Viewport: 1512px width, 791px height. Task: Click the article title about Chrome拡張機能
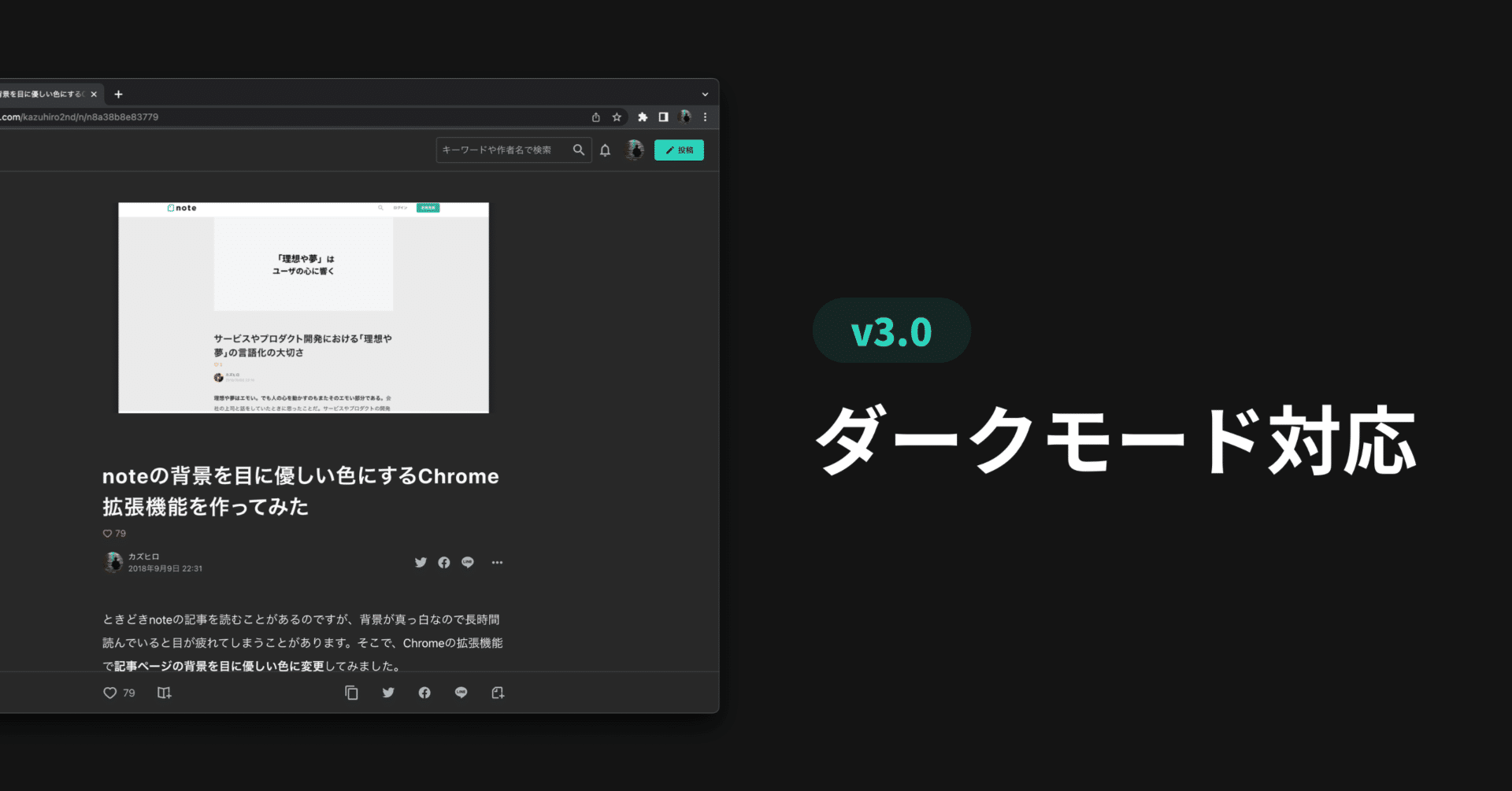point(301,491)
